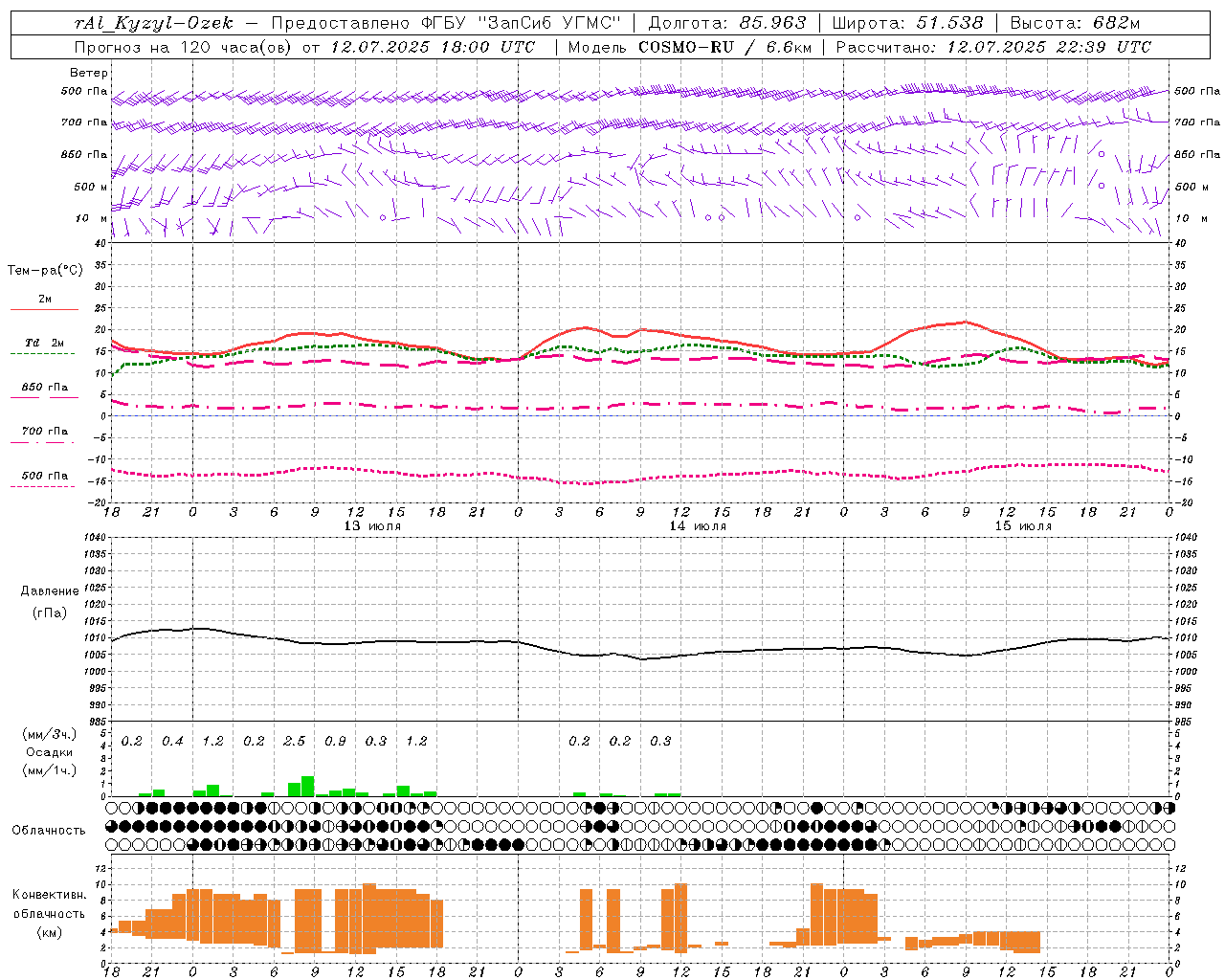Click the tallest green precipitation bar
1225x980 pixels.
[x=308, y=787]
